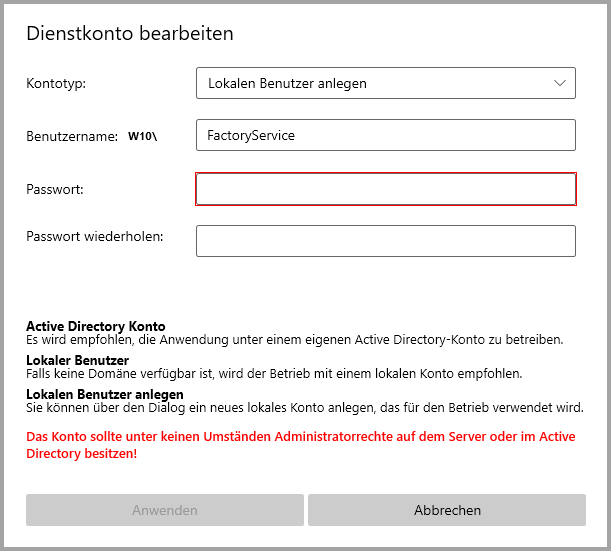Click the Active Directory Konto heading
The image size is (611, 551).
click(x=95, y=327)
